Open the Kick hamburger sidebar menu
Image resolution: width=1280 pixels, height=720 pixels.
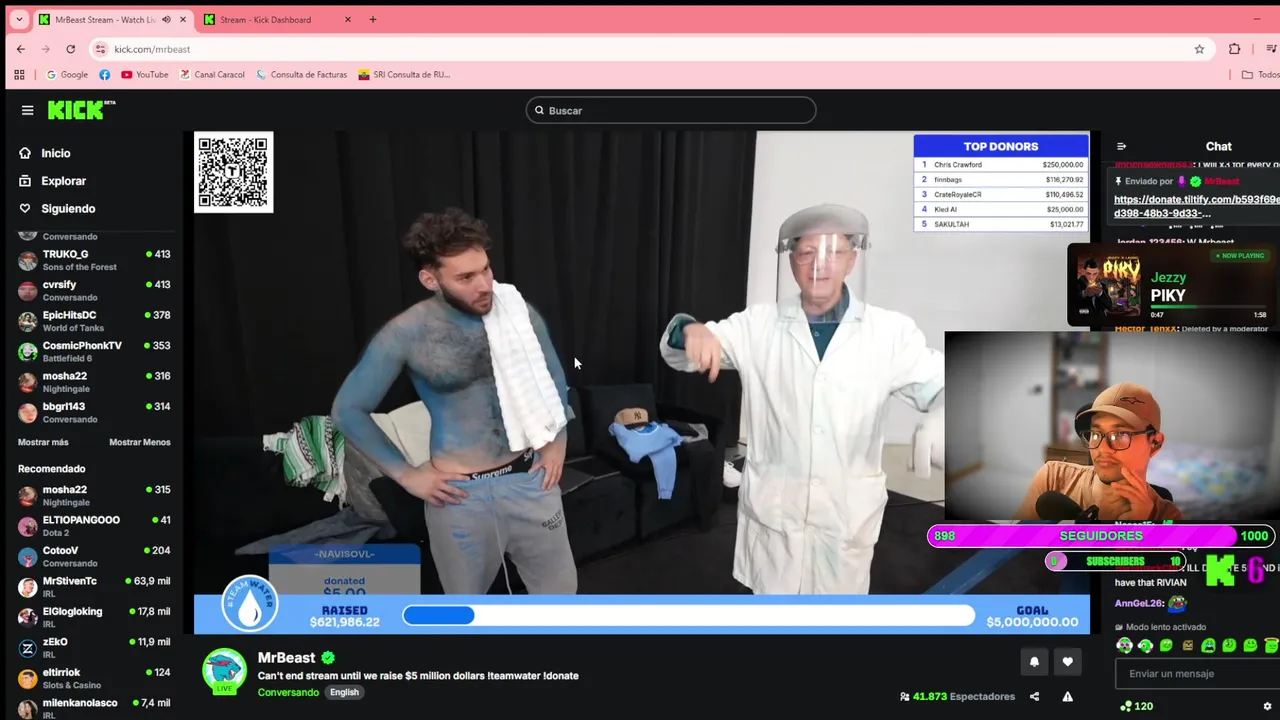[x=27, y=110]
